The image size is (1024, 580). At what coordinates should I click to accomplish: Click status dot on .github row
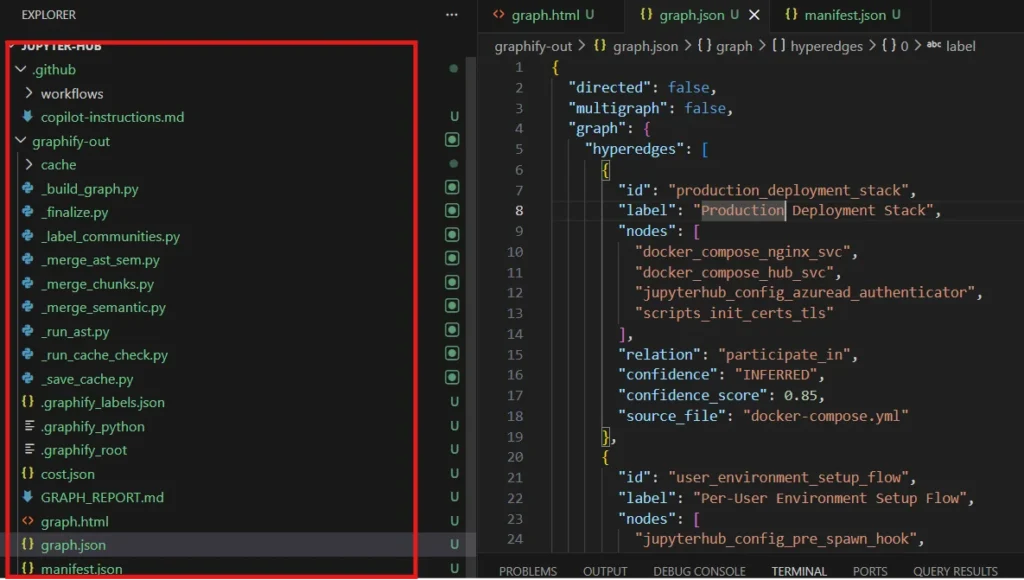point(453,69)
